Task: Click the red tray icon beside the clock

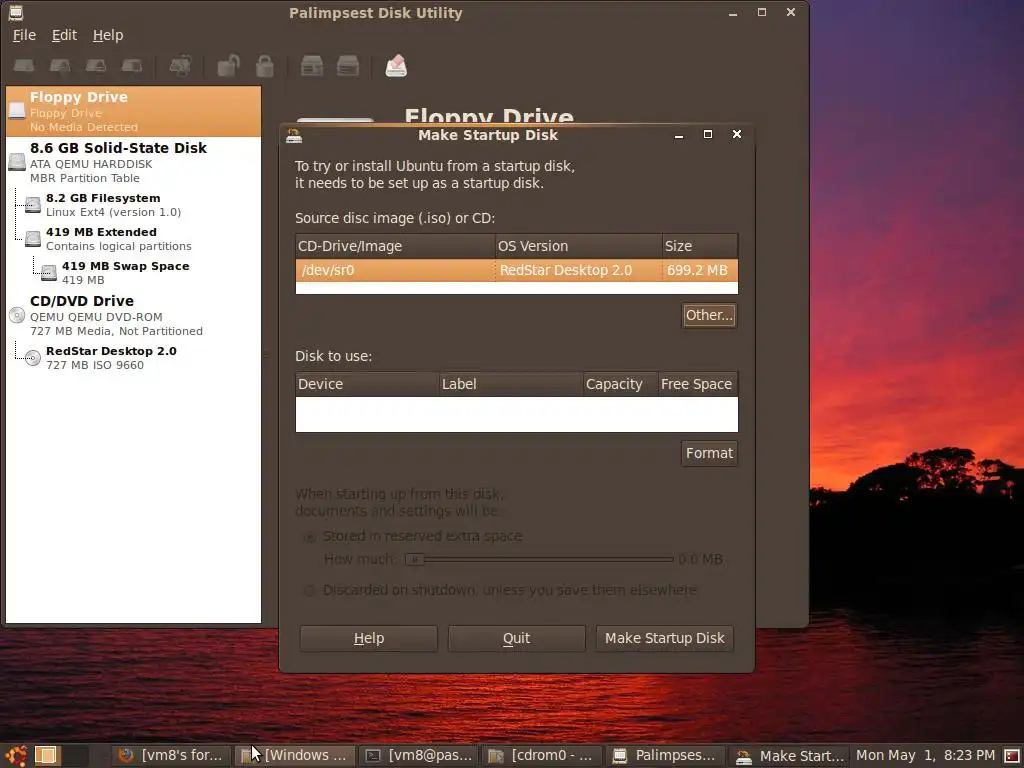Action: pos(1012,756)
